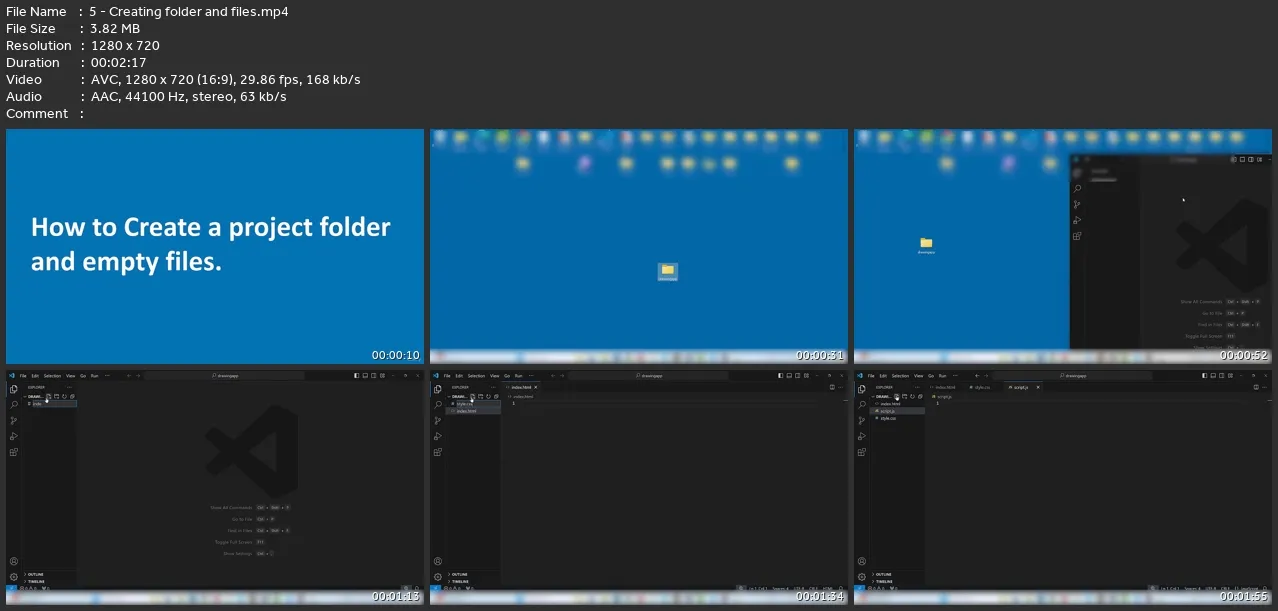Click Accounts icon in the 00:01:55 frame

(x=862, y=562)
